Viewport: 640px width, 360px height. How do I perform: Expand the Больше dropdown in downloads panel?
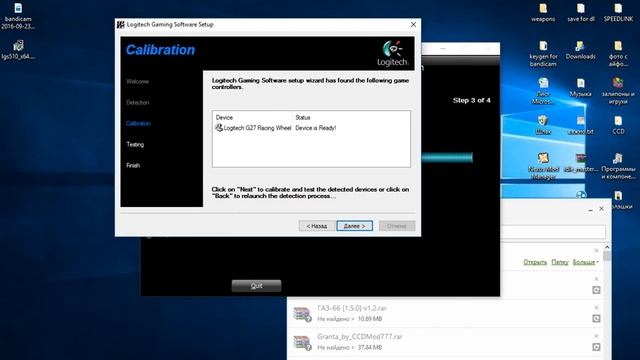coord(585,262)
